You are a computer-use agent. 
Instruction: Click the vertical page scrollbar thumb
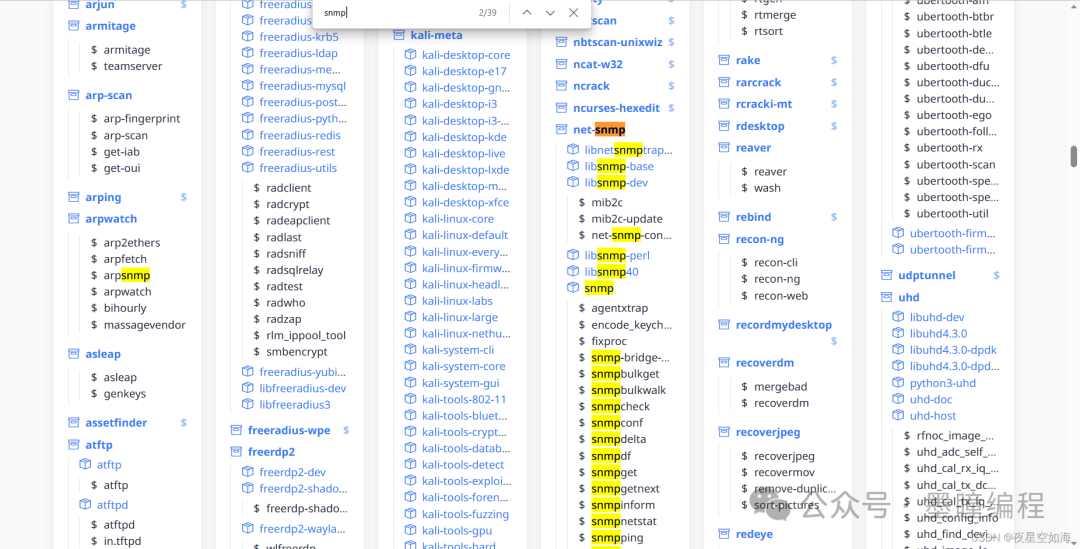click(x=1073, y=156)
